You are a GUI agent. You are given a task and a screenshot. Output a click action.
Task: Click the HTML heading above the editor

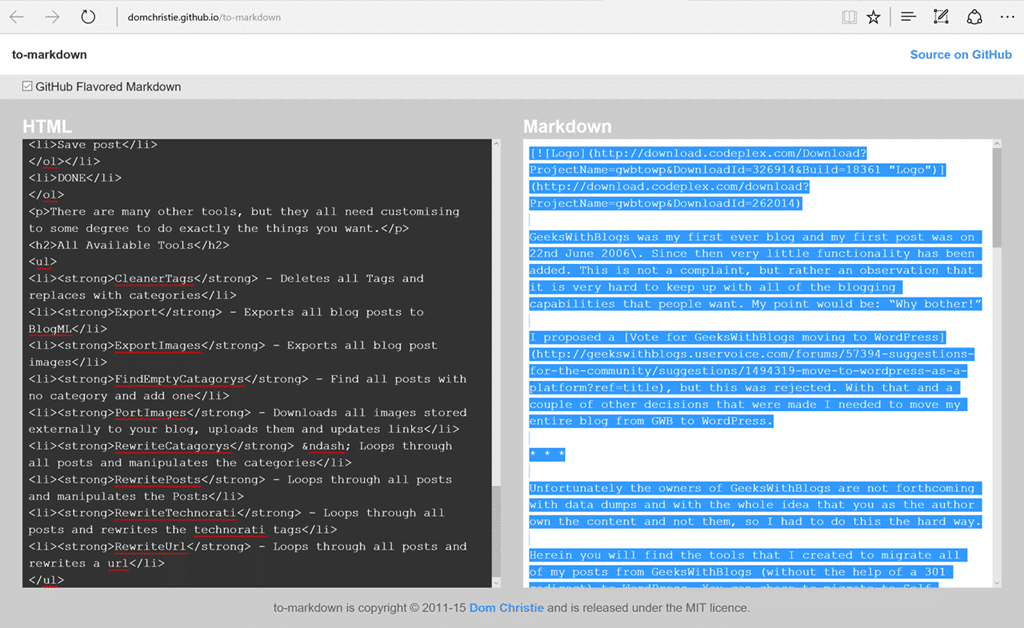[47, 127]
